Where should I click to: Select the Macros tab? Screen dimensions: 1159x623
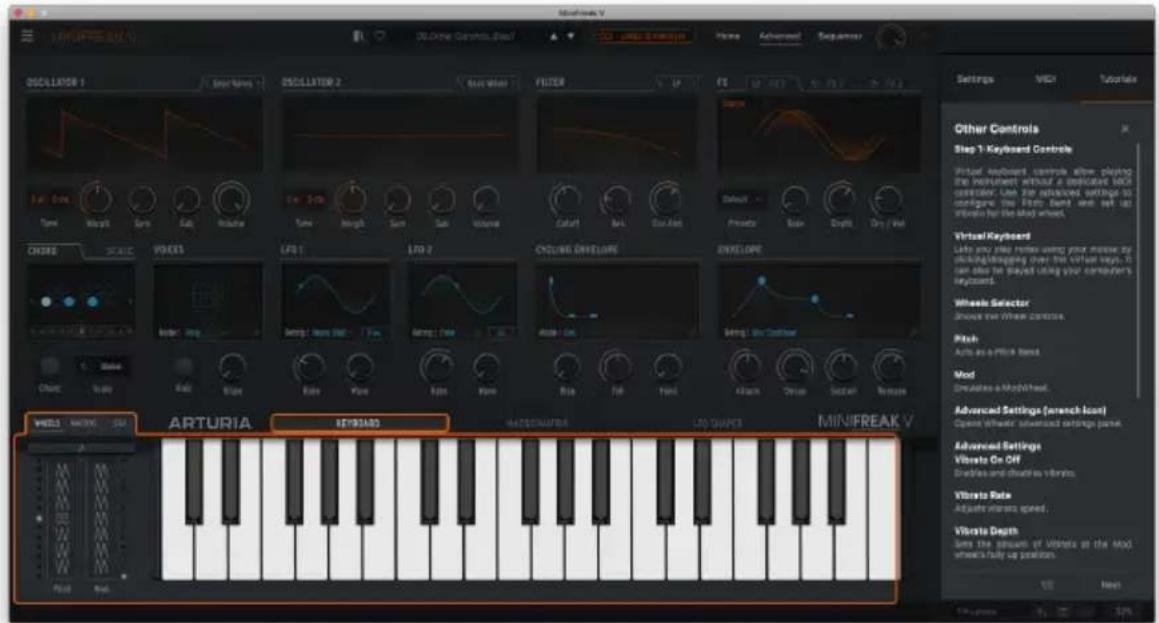tap(83, 423)
